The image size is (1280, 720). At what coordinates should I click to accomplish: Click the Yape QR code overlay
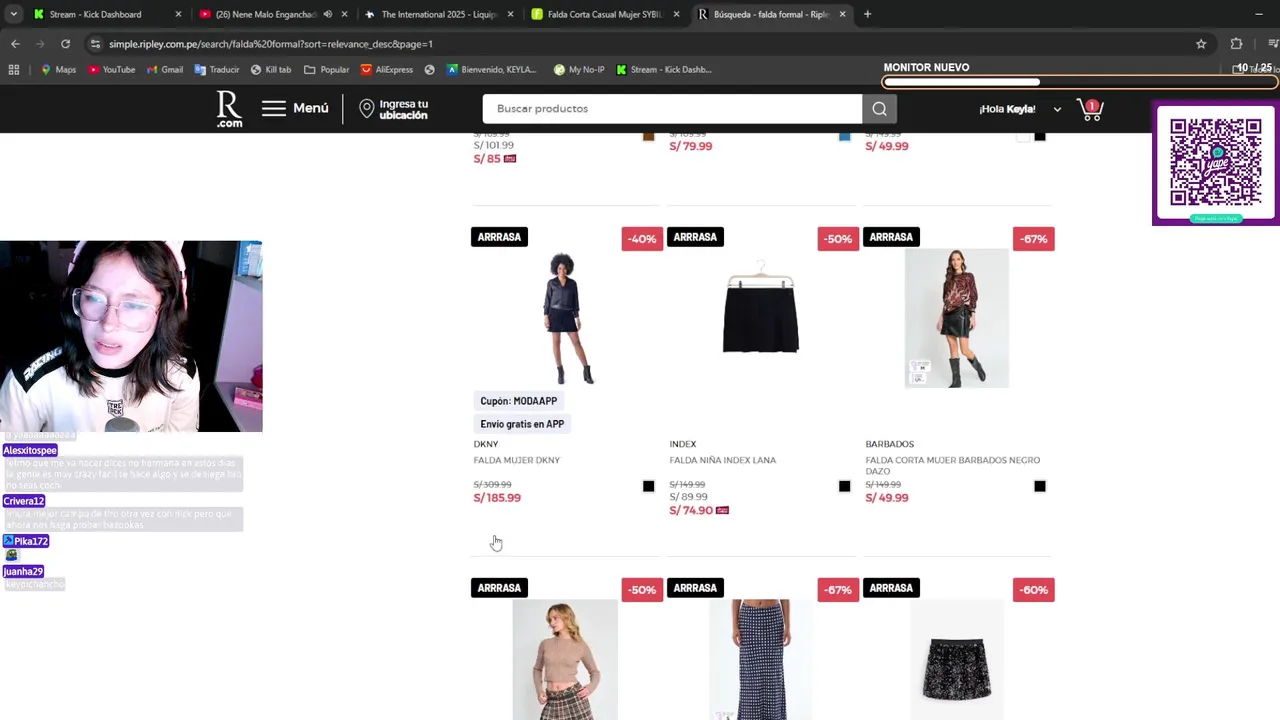[1216, 163]
